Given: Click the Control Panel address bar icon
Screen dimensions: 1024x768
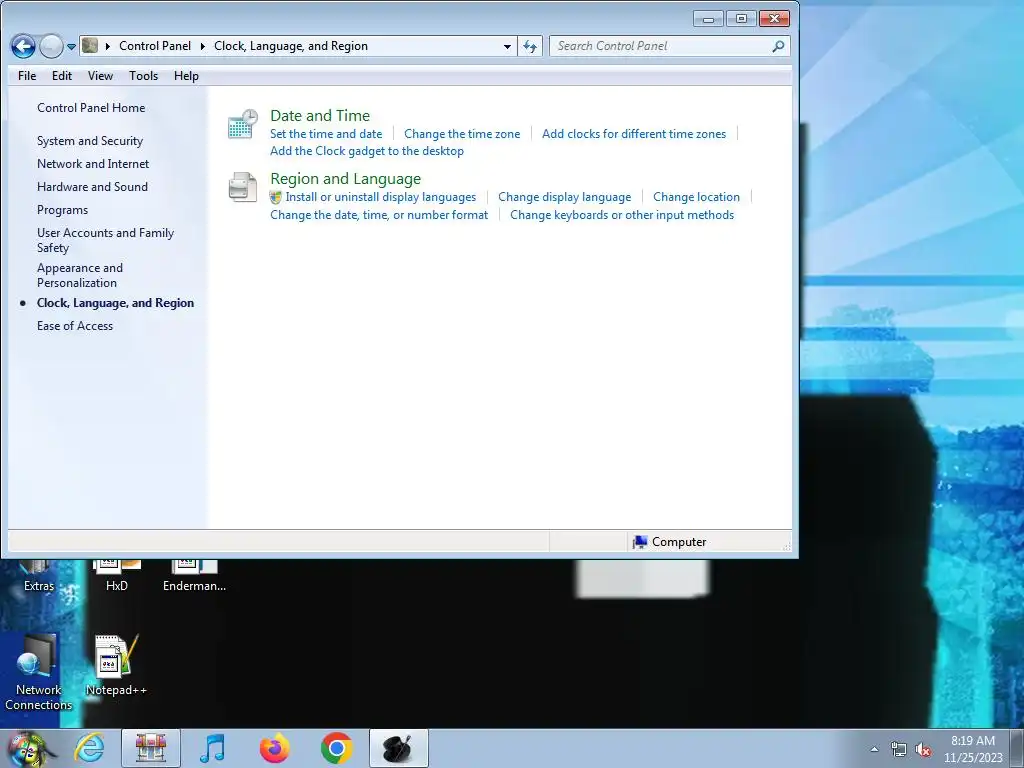Looking at the screenshot, I should pyautogui.click(x=90, y=46).
